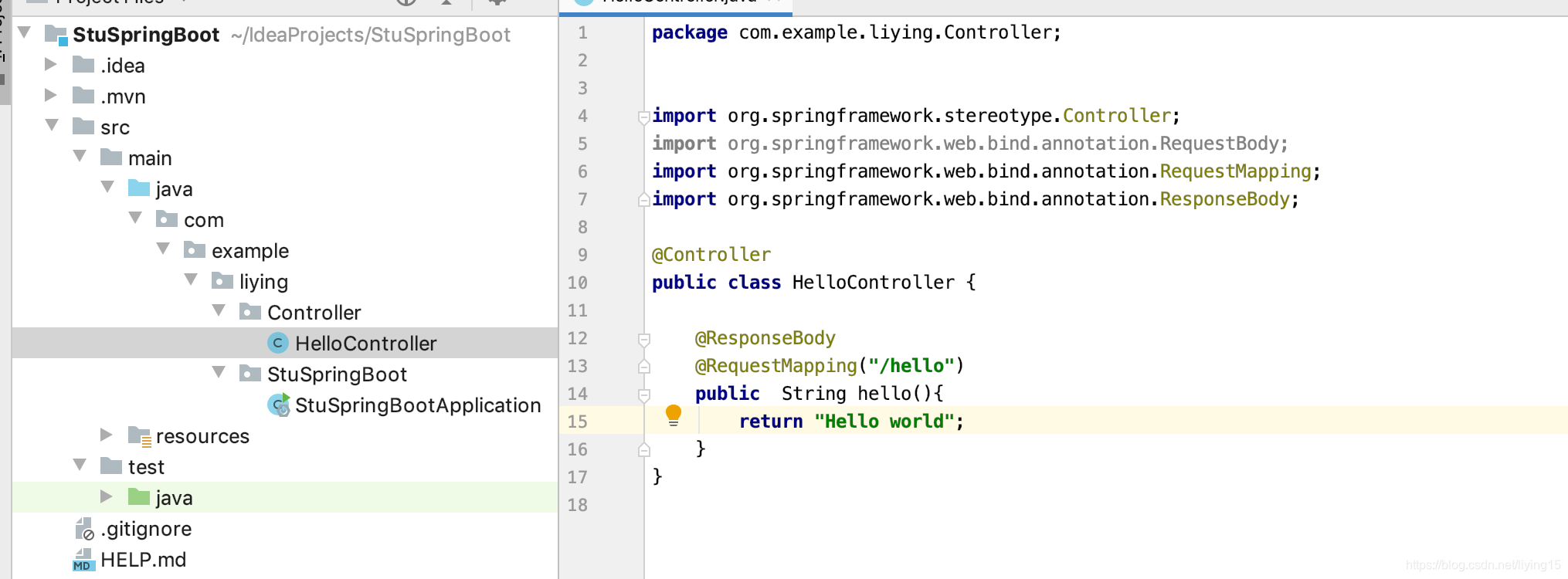Collapse the com package node
The height and width of the screenshot is (579, 1568).
136,218
